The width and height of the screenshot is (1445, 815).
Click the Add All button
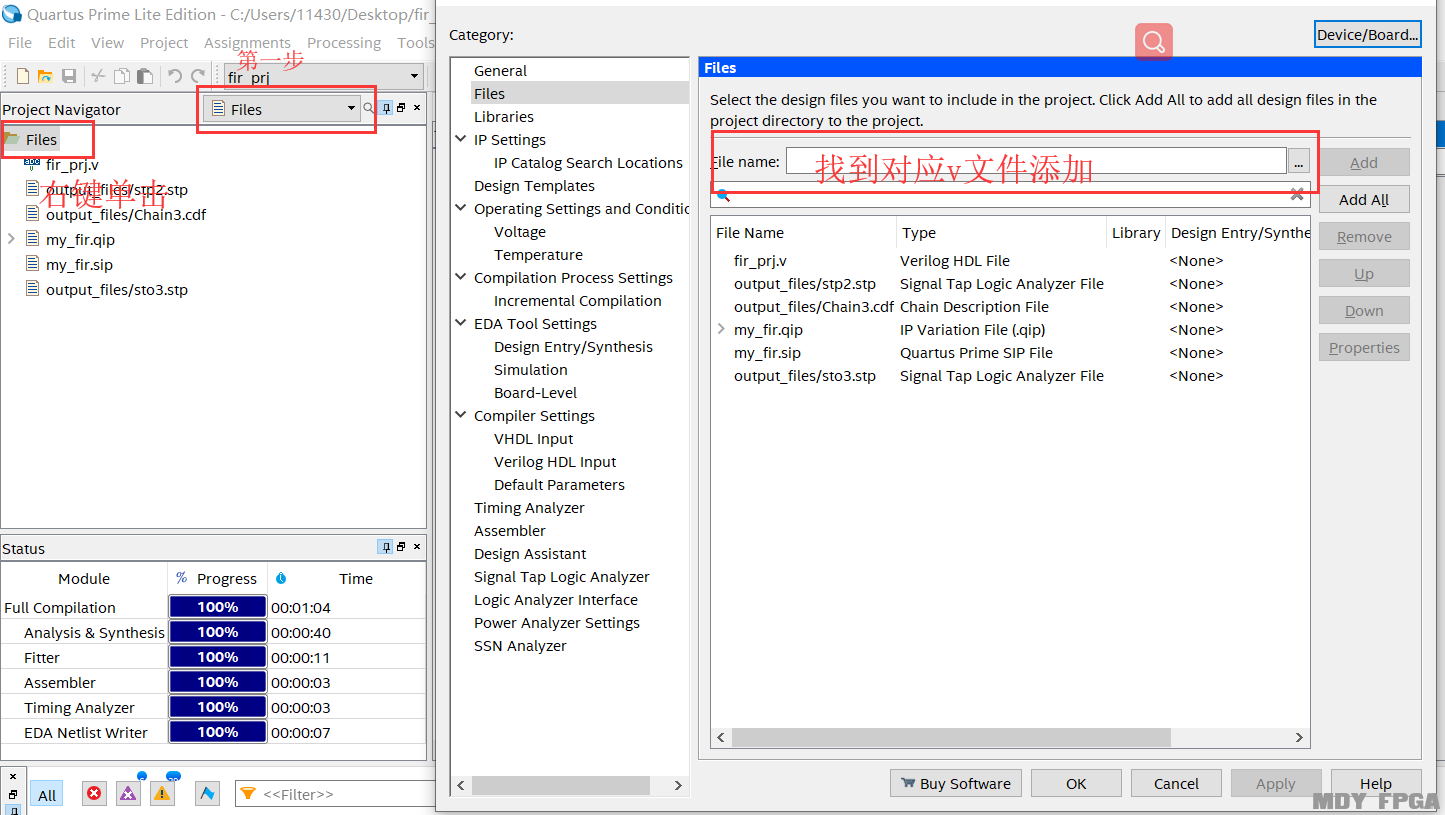pos(1364,199)
